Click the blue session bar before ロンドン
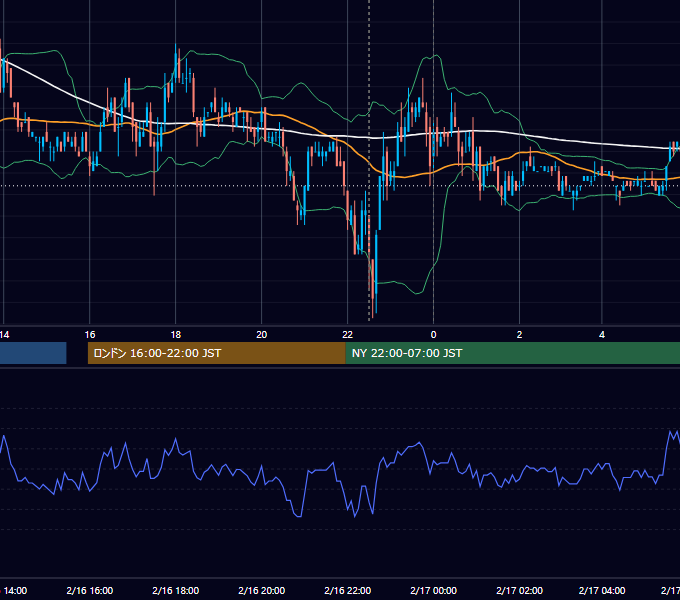Viewport: 680px width, 600px height. [x=33, y=353]
